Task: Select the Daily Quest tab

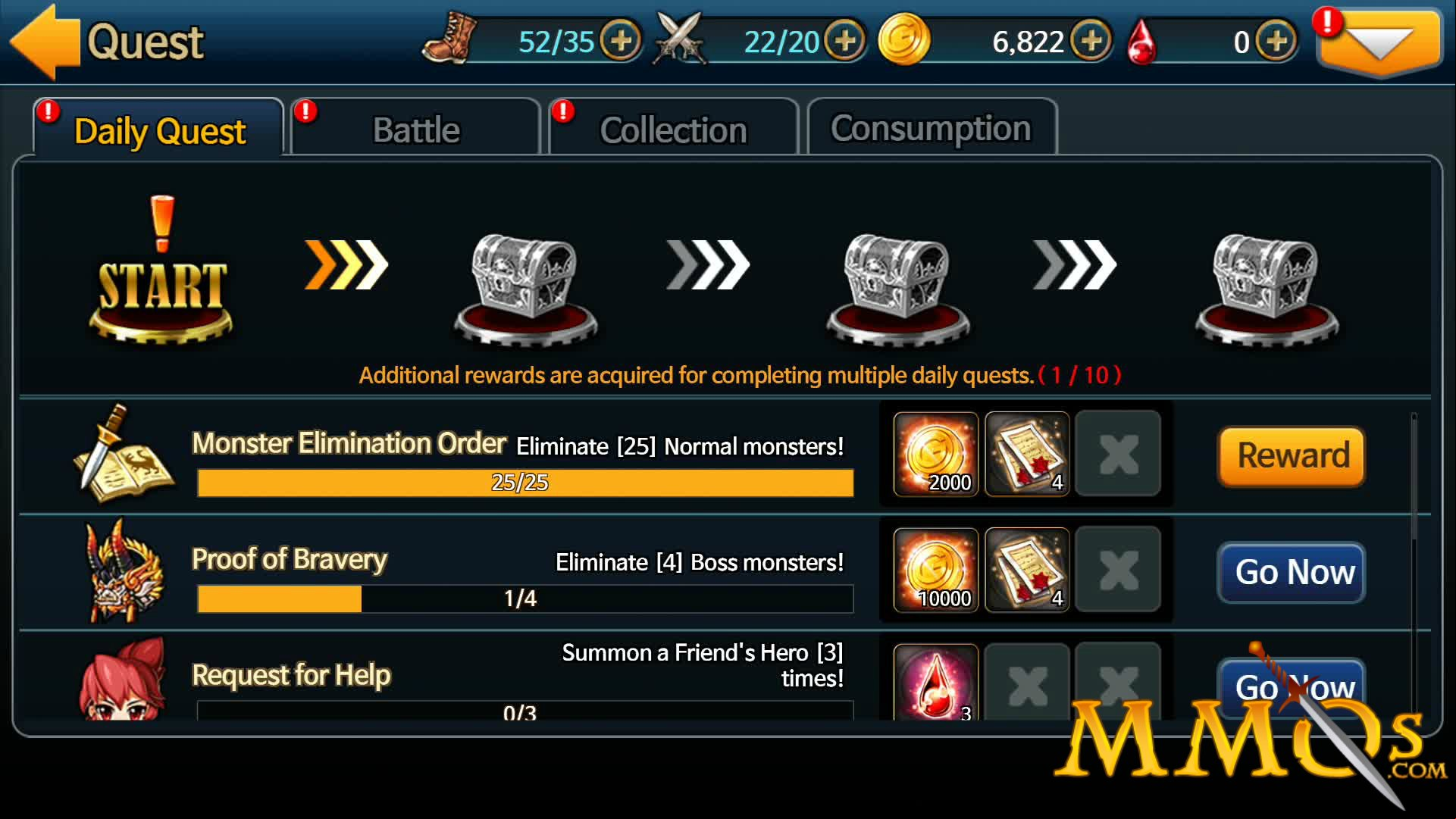Action: point(158,127)
